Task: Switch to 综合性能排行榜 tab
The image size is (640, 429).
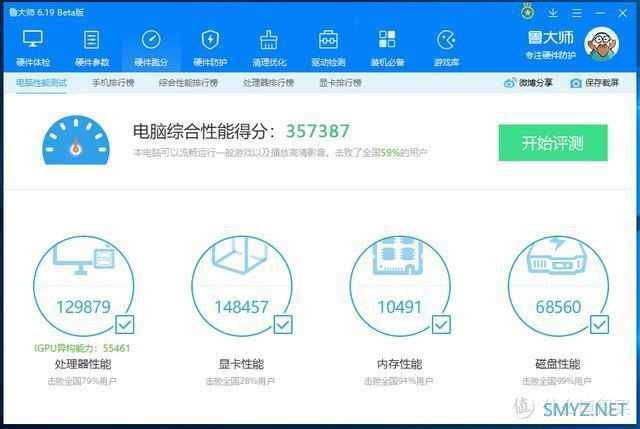Action: point(188,83)
